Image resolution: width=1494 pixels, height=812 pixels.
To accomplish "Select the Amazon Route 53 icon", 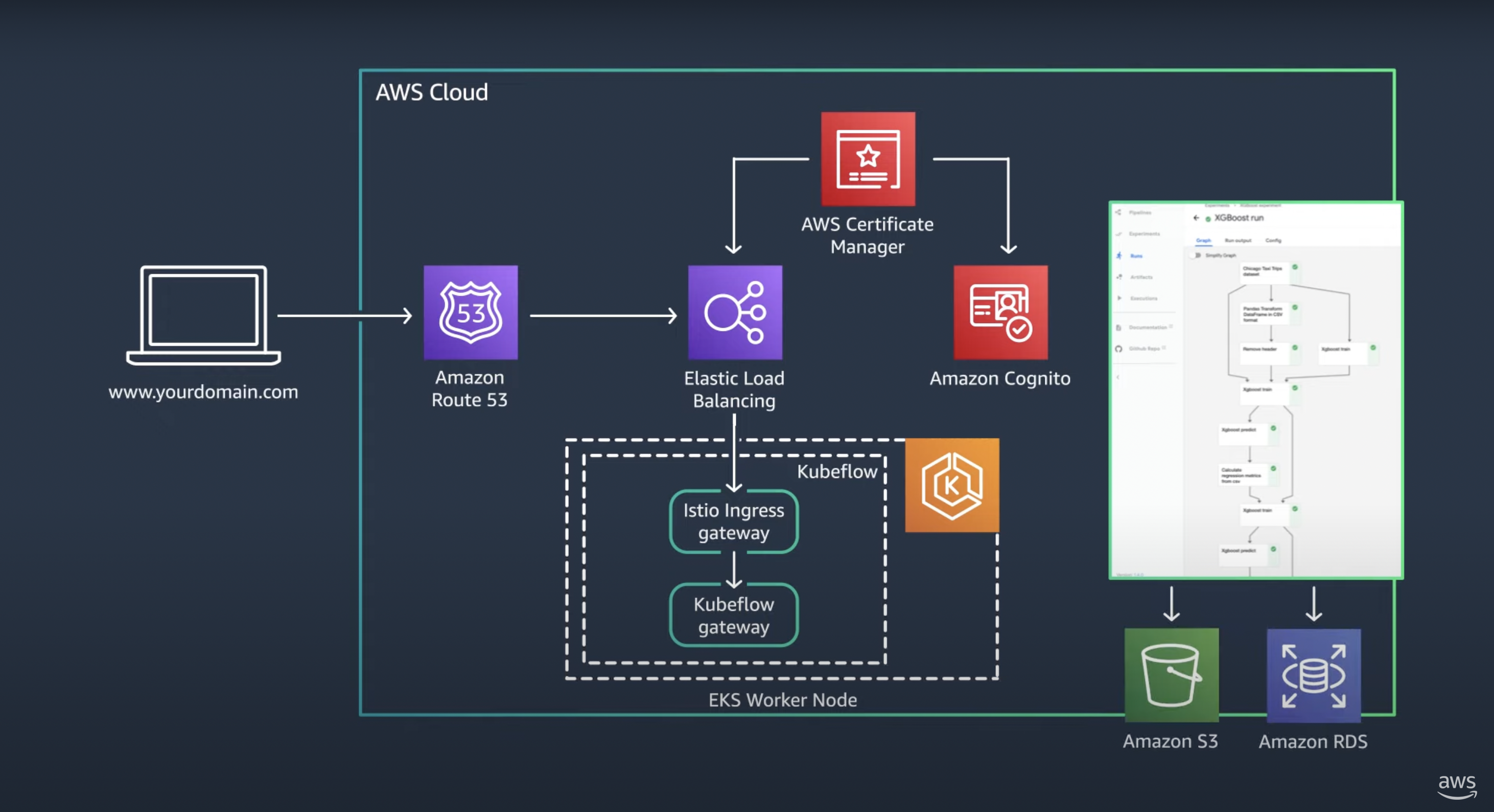I will click(x=471, y=313).
